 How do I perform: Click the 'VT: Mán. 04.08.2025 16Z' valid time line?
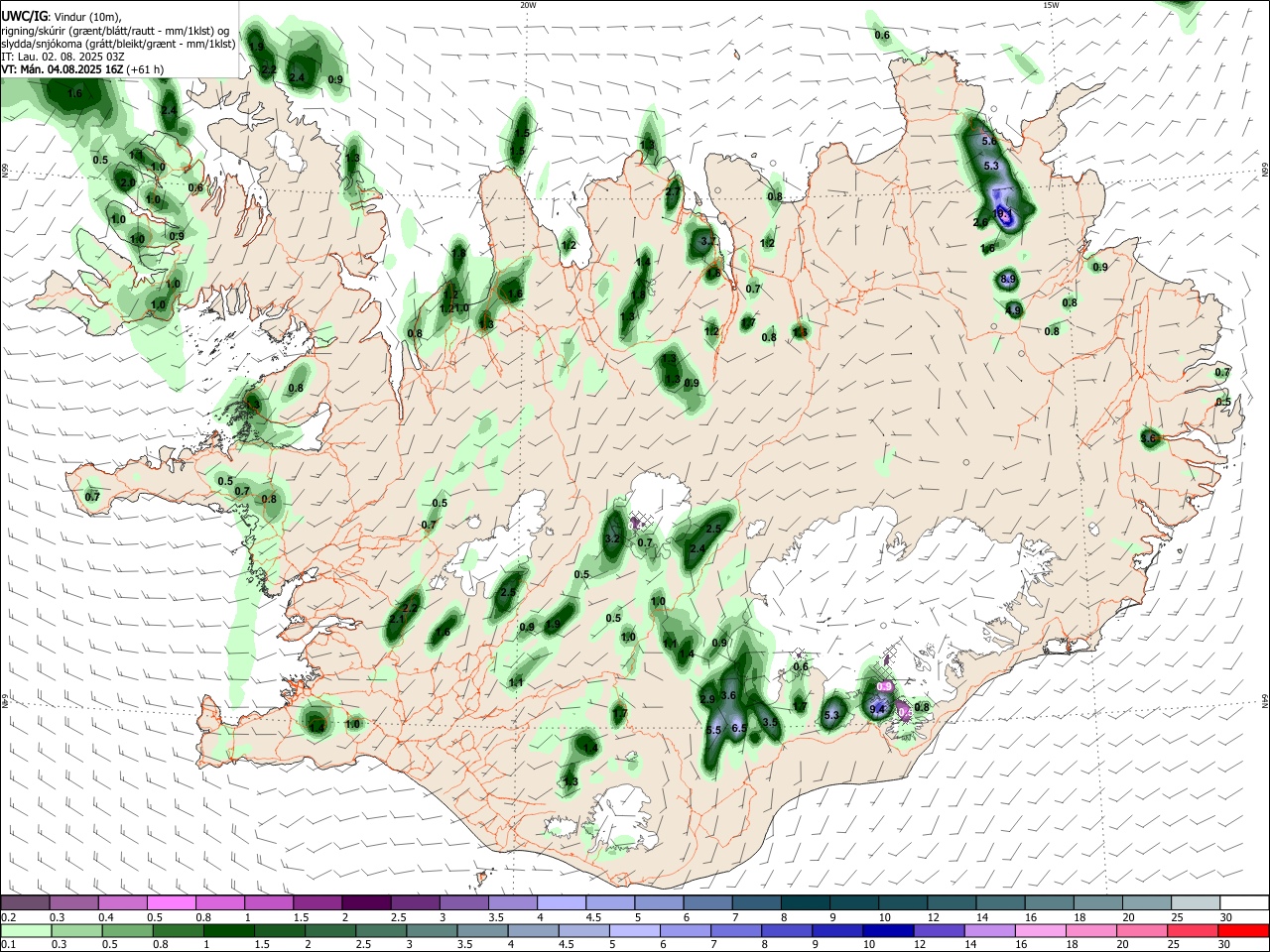pyautogui.click(x=62, y=69)
